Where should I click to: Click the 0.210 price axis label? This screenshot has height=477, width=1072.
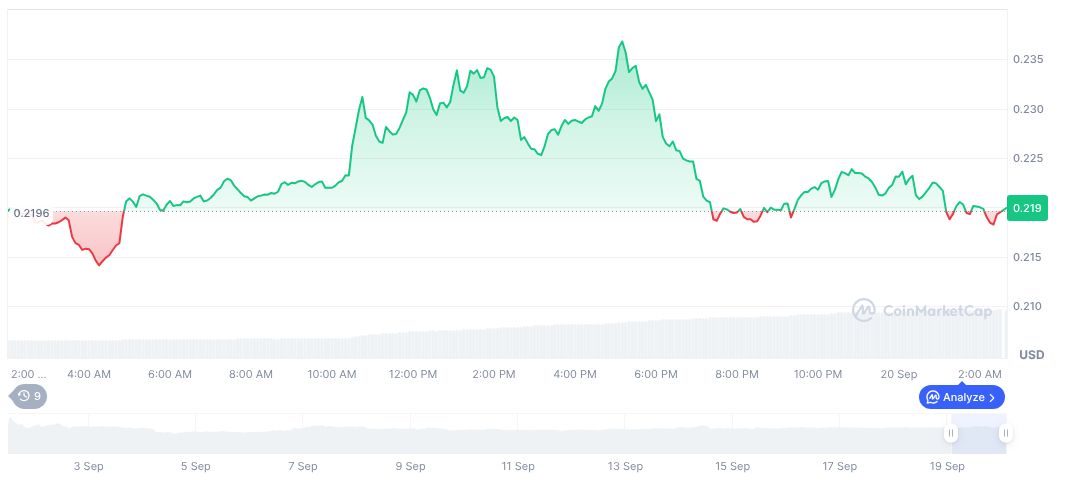(1029, 307)
